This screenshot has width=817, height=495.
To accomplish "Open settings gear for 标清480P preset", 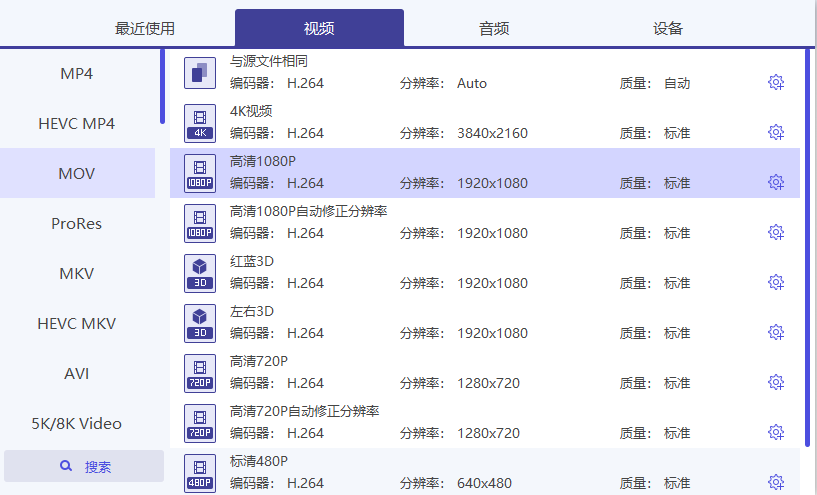I will [x=776, y=482].
